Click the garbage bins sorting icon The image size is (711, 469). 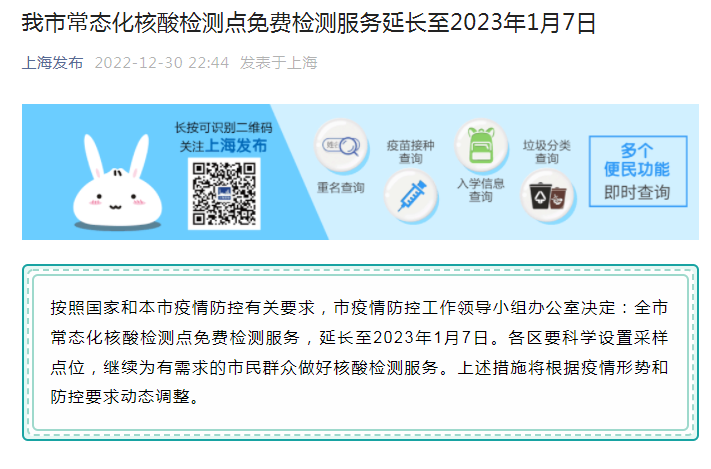[548, 196]
